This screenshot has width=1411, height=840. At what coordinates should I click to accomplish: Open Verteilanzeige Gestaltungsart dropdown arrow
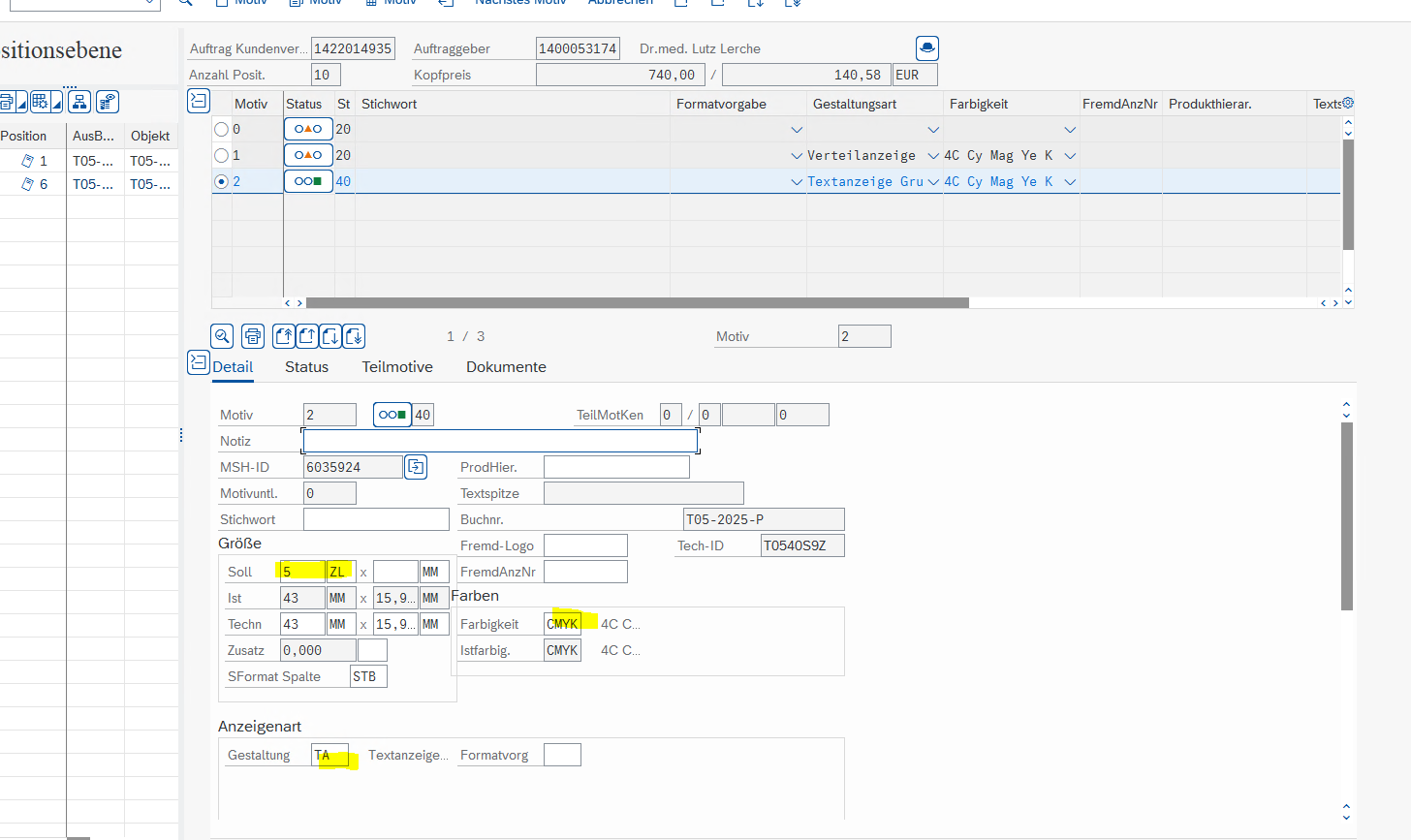(x=933, y=156)
